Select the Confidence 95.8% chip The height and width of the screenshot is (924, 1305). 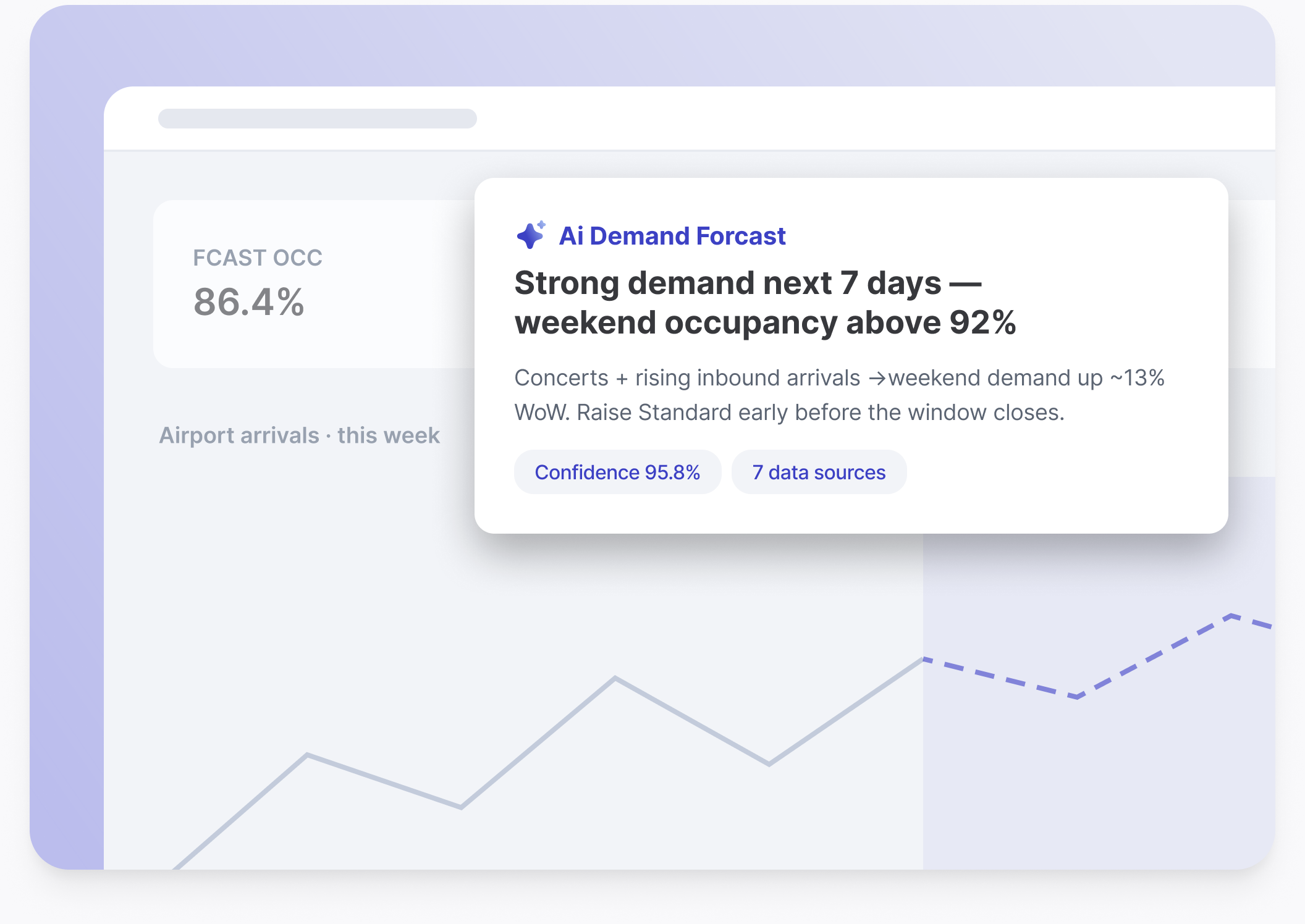617,472
